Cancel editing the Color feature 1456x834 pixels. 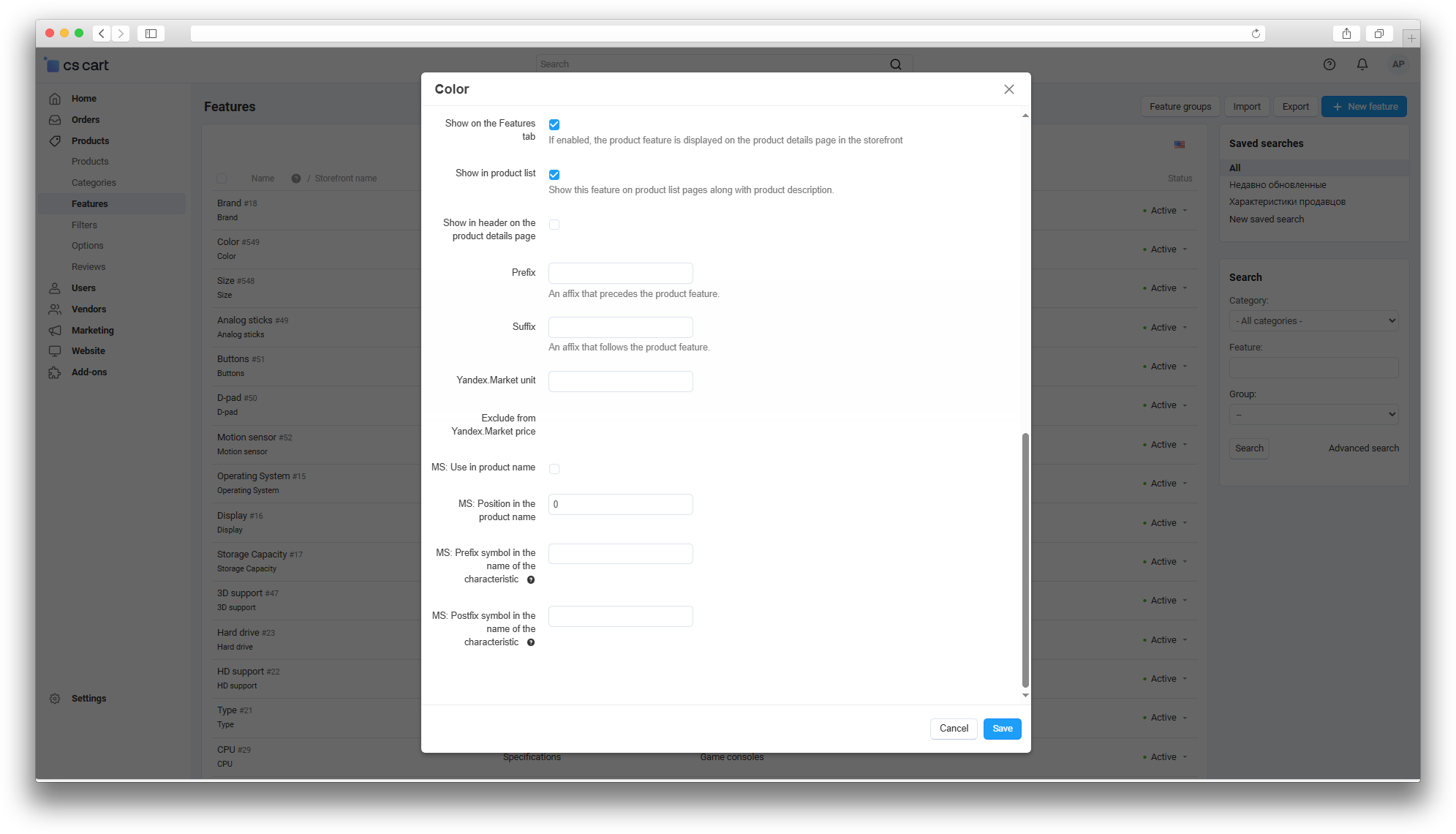point(954,729)
